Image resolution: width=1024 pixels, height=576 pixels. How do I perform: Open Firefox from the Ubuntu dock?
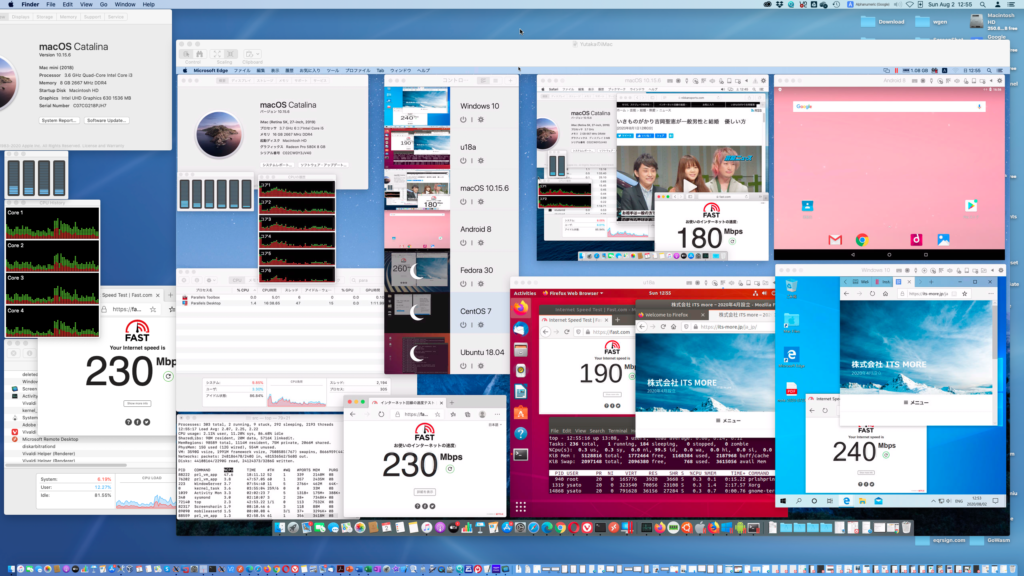pos(521,308)
